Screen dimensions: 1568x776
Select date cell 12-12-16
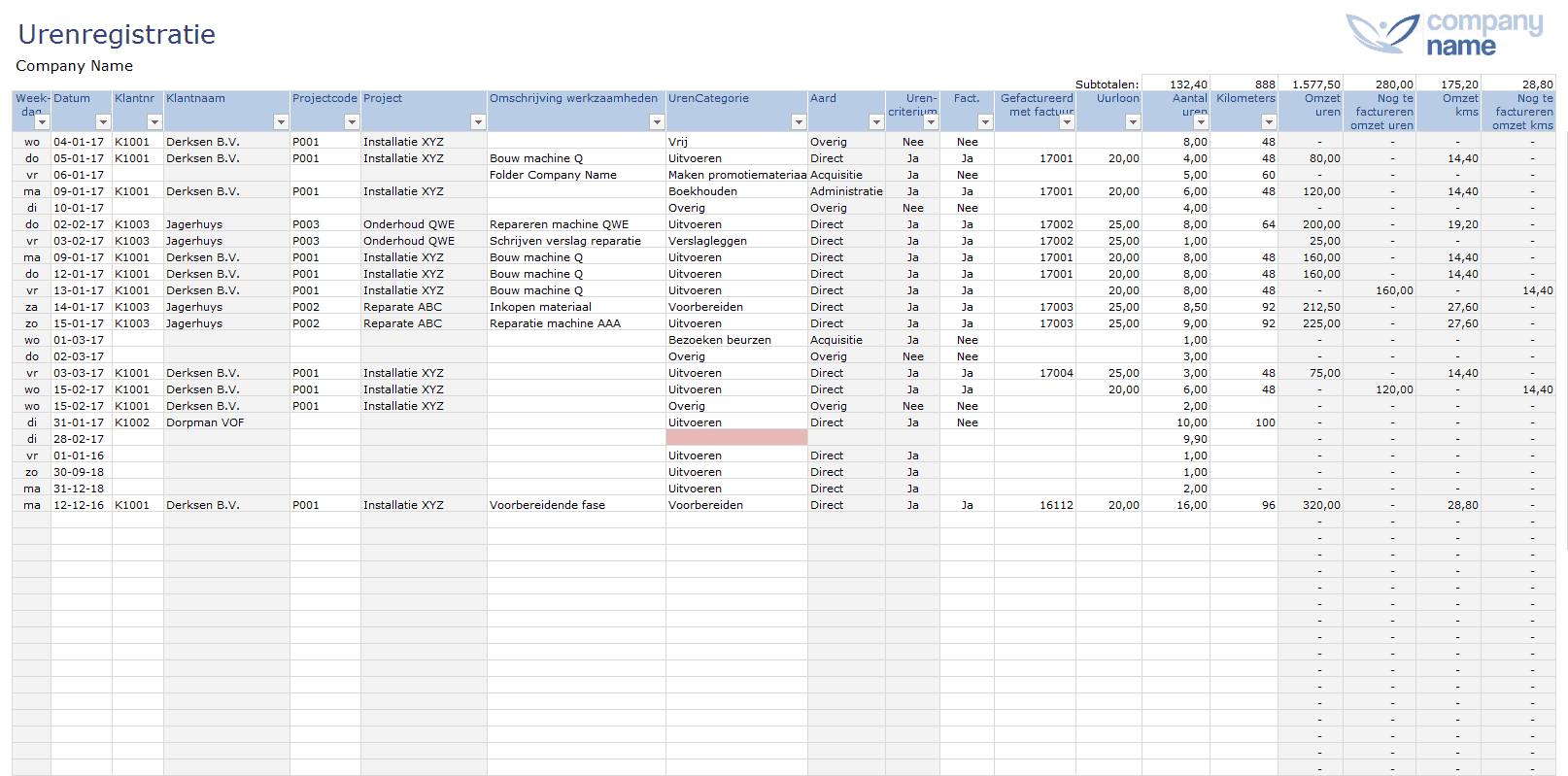[81, 505]
